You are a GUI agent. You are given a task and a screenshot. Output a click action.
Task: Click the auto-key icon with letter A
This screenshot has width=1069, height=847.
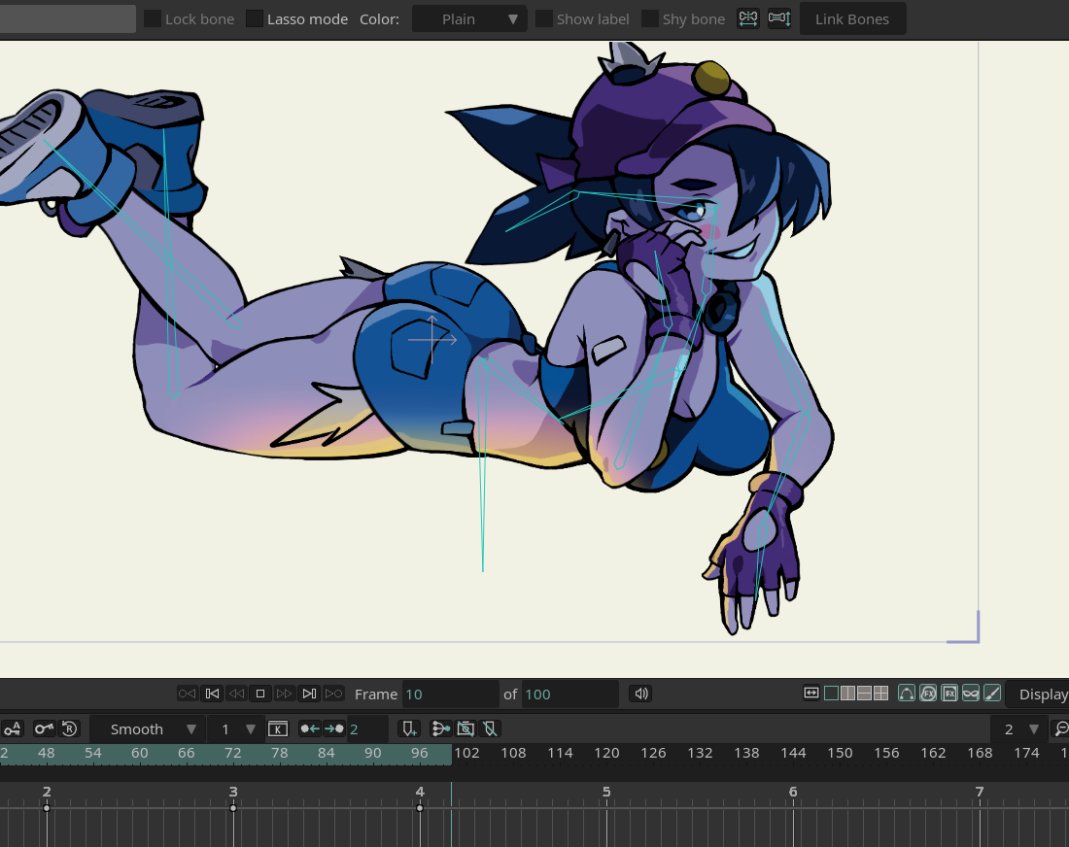(x=13, y=729)
